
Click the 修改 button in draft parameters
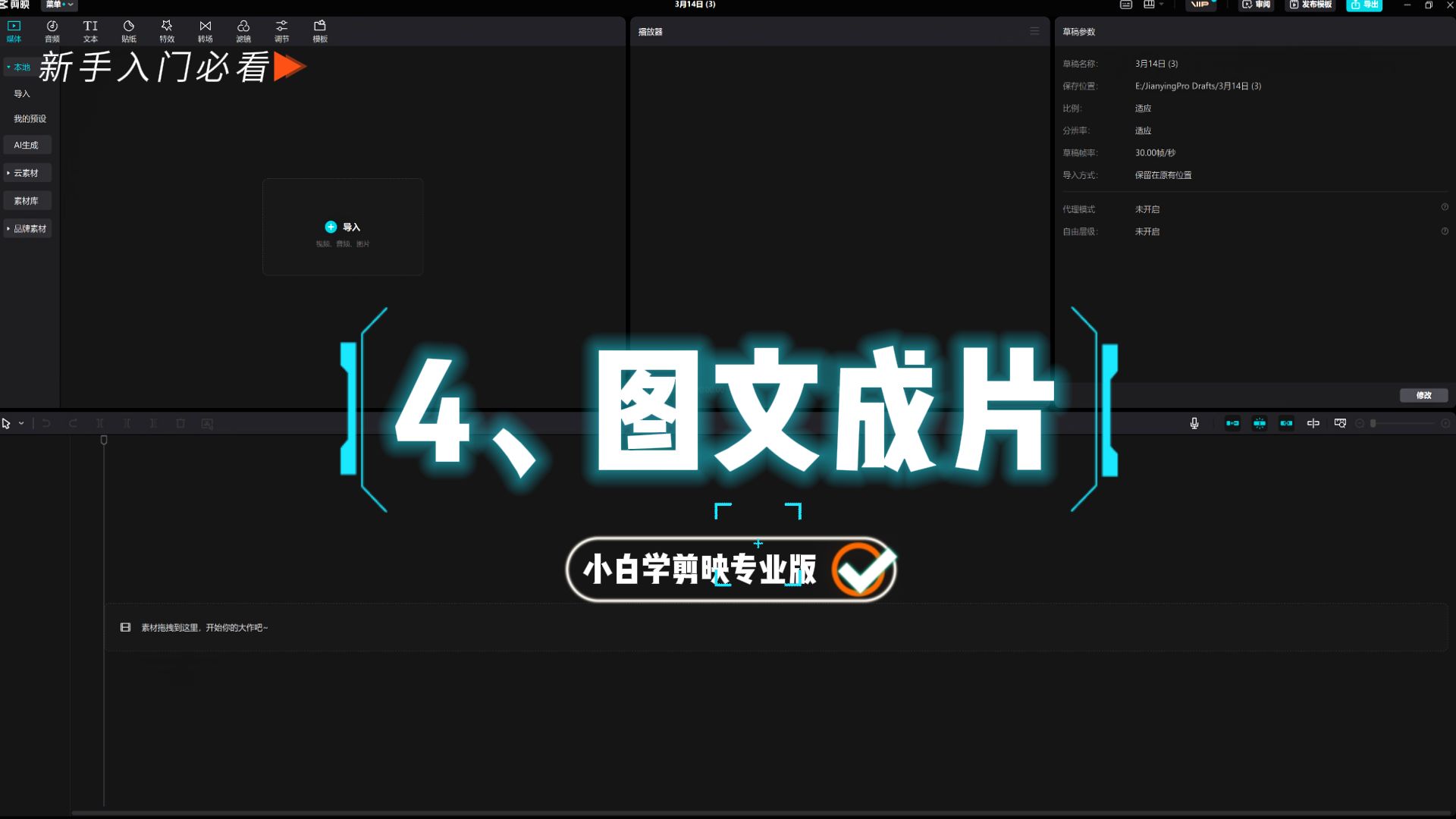pos(1423,395)
